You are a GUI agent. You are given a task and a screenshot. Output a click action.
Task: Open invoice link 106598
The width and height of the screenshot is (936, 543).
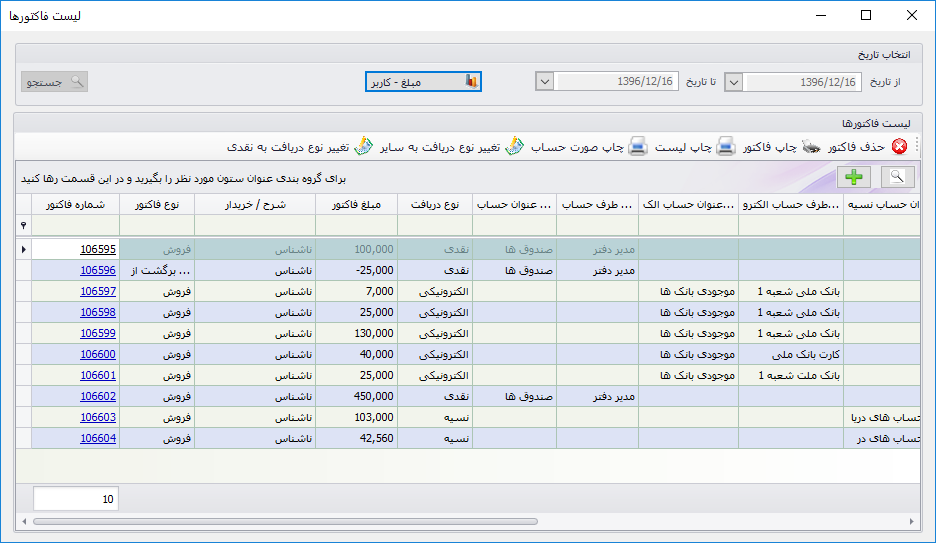point(98,312)
